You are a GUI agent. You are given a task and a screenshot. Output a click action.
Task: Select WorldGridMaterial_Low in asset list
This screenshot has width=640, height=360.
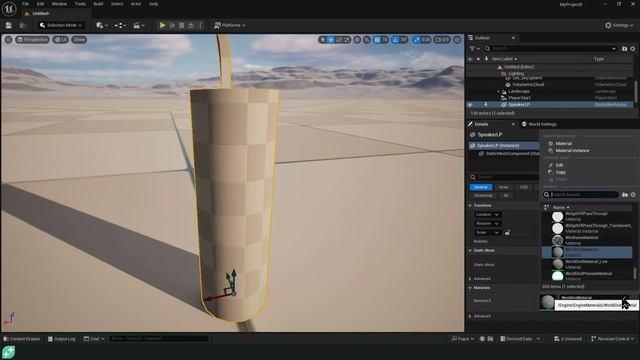[x=587, y=264]
